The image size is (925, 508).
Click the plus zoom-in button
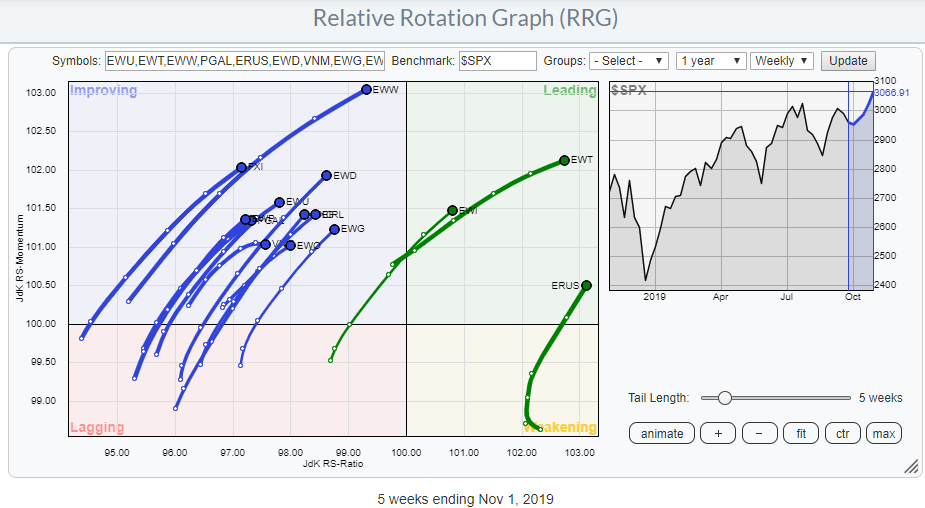pyautogui.click(x=717, y=433)
